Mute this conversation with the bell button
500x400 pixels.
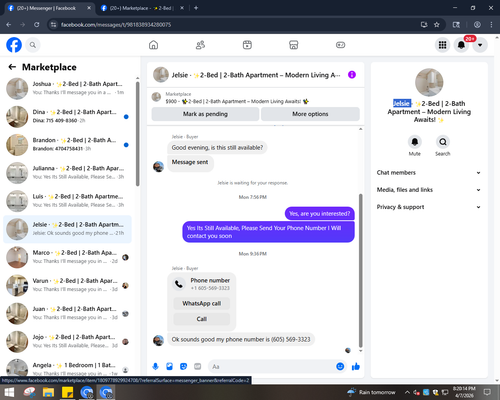click(x=415, y=142)
